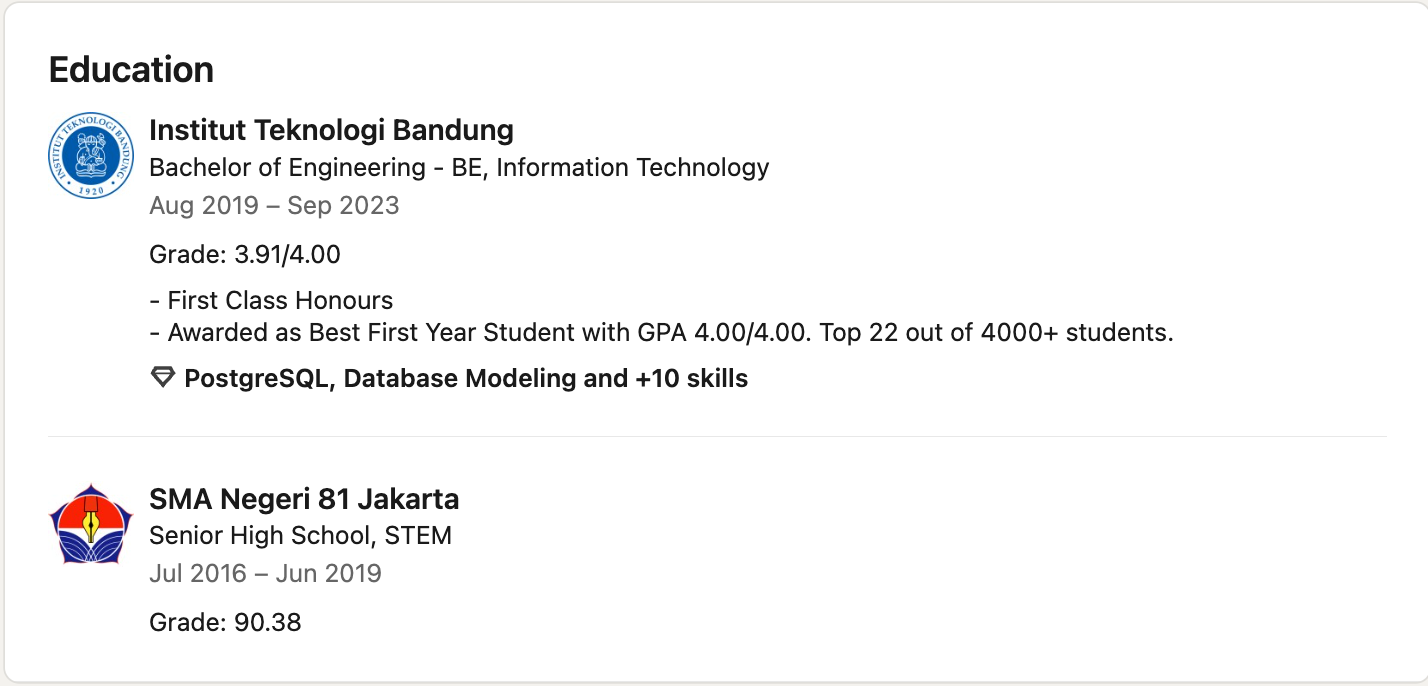Select the Education section heading
1428x686 pixels.
click(x=131, y=70)
